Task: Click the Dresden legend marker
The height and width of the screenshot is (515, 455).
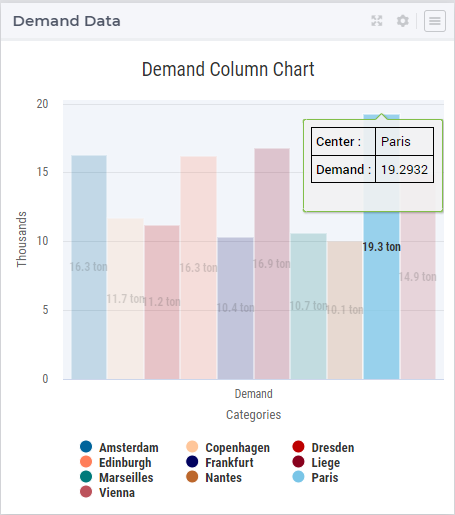Action: [x=298, y=447]
